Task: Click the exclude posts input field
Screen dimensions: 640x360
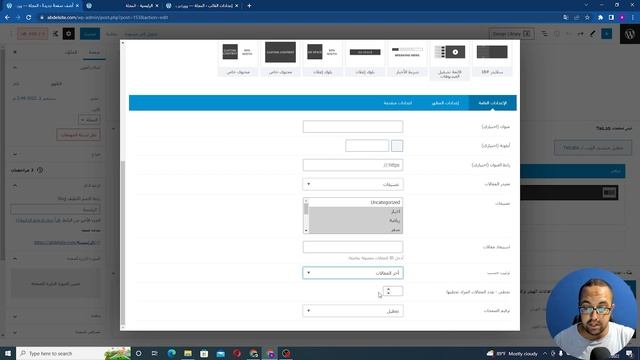Action: click(353, 247)
